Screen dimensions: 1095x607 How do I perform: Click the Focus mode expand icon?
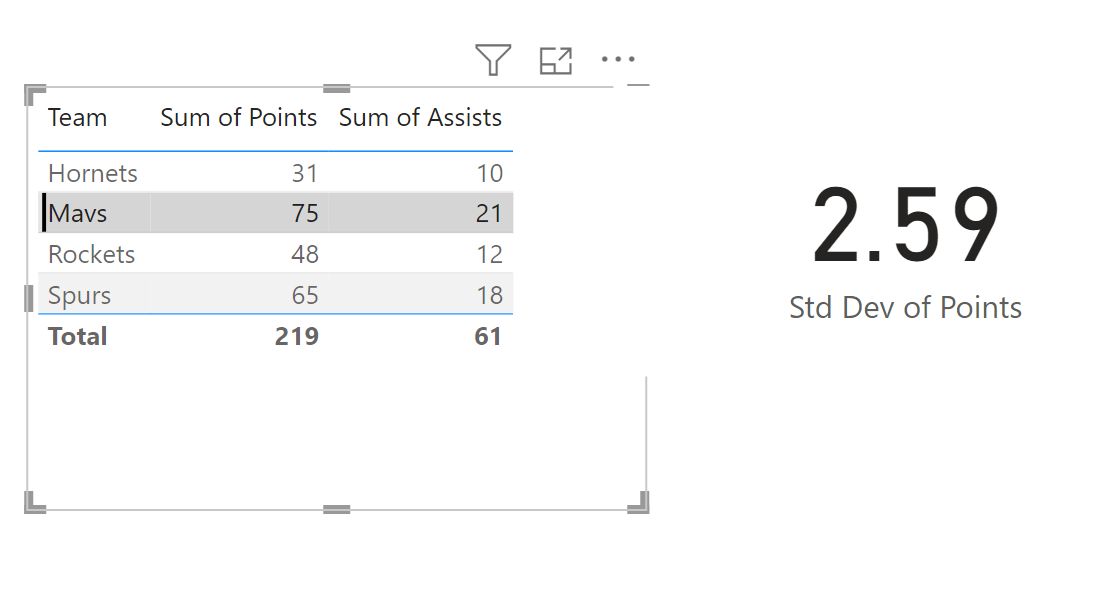point(556,61)
